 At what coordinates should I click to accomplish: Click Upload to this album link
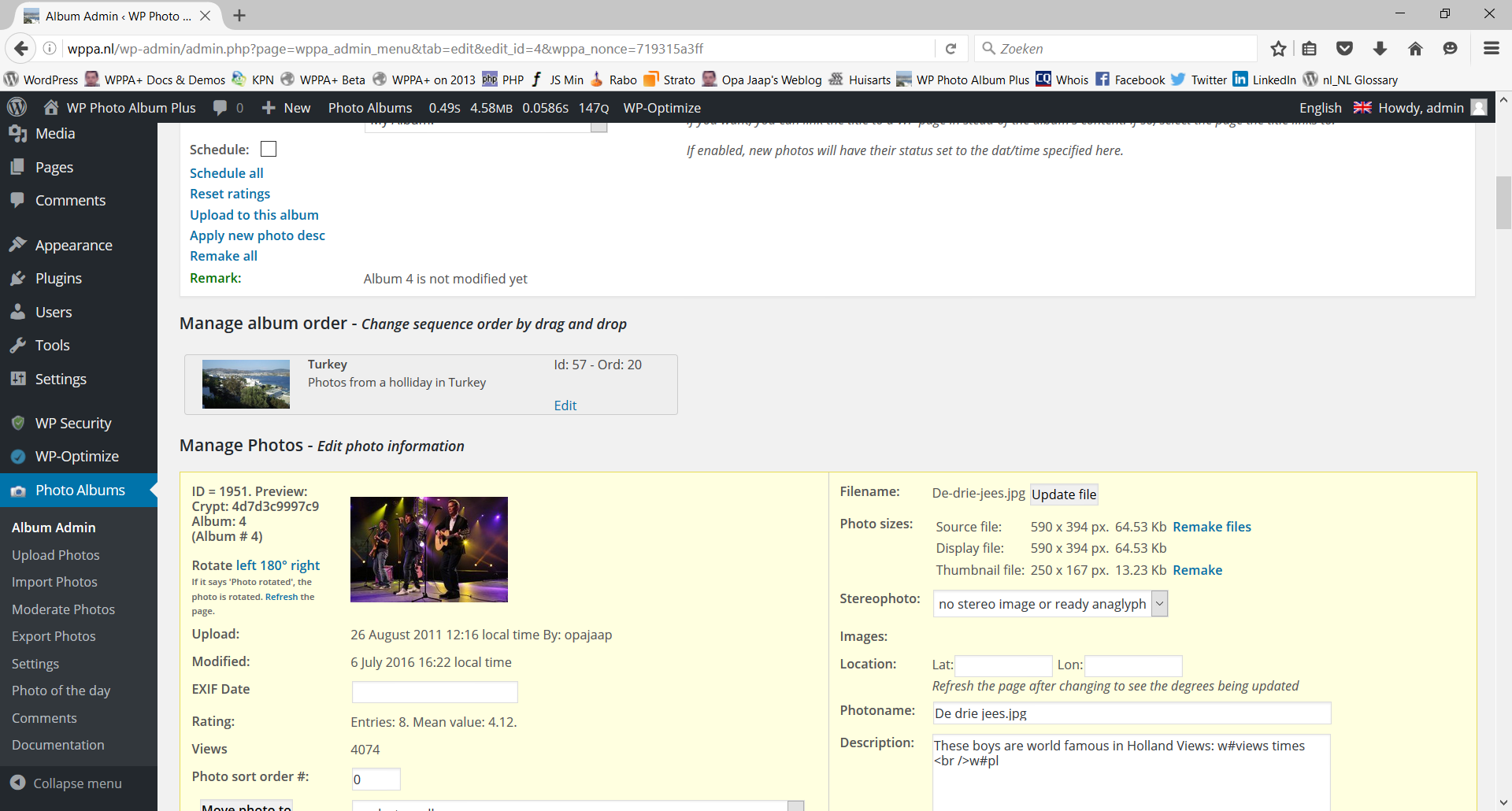point(254,215)
